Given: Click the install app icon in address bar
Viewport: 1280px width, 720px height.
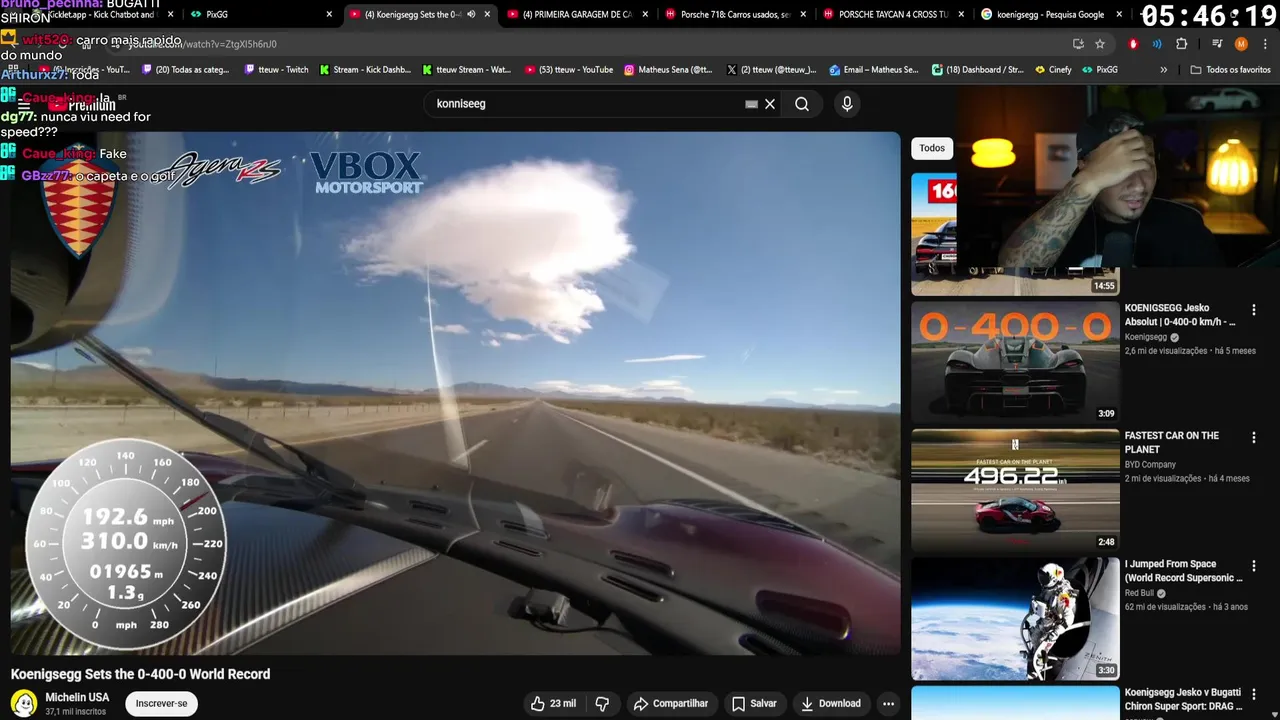Looking at the screenshot, I should click(1078, 44).
